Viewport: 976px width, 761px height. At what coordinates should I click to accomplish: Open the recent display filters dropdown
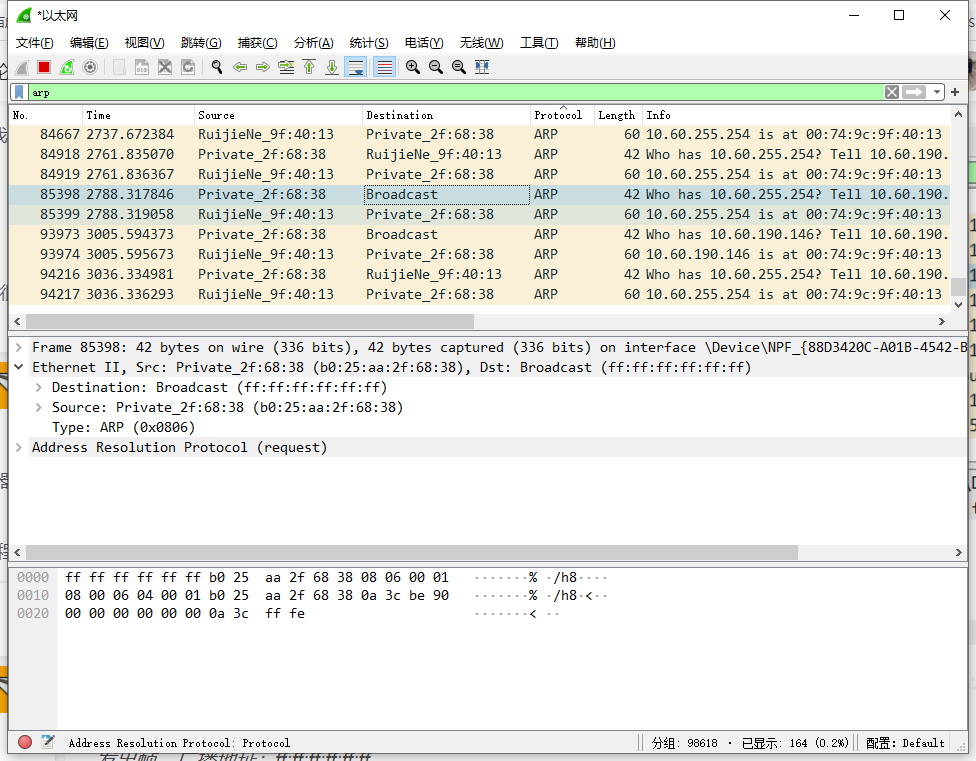937,92
